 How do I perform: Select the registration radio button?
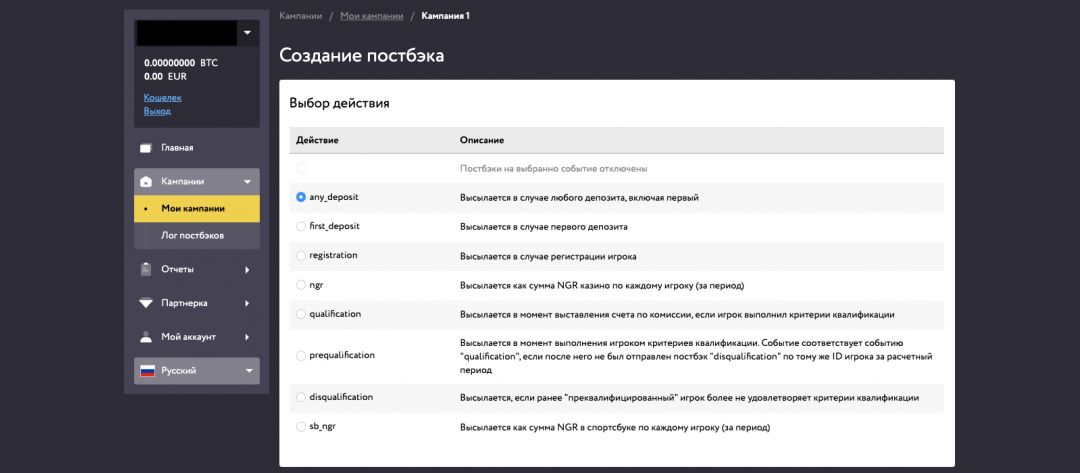[300, 255]
